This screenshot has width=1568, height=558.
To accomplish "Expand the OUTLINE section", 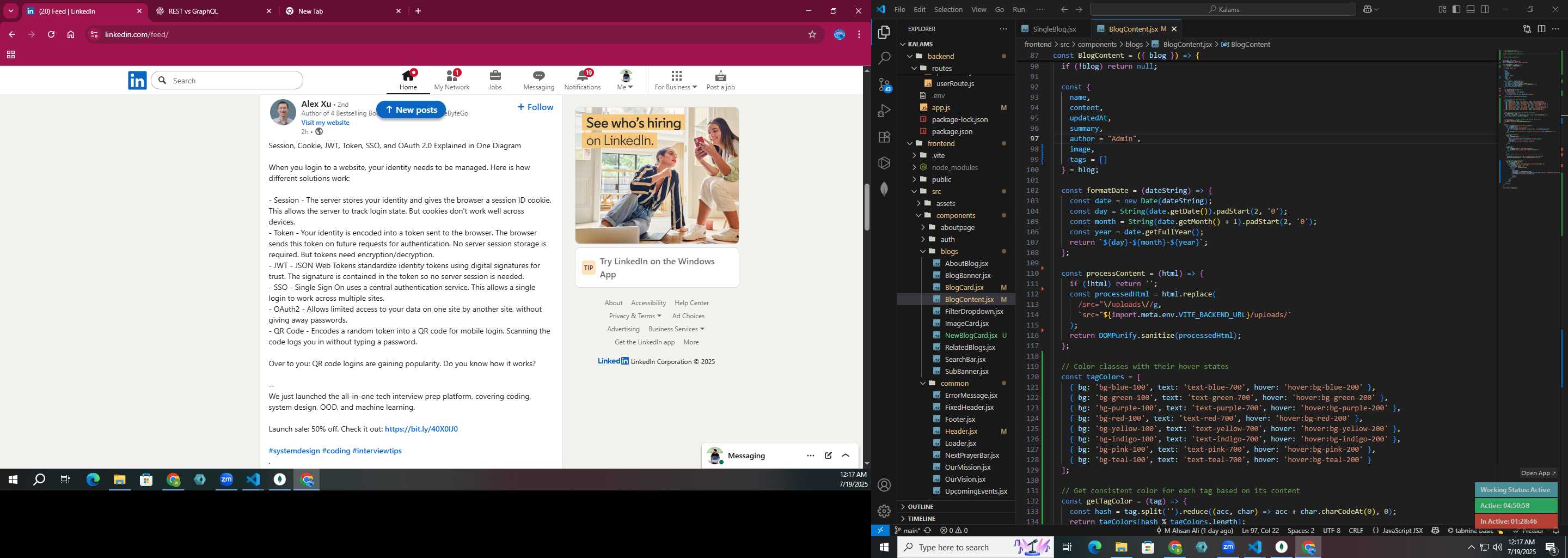I will click(x=955, y=507).
